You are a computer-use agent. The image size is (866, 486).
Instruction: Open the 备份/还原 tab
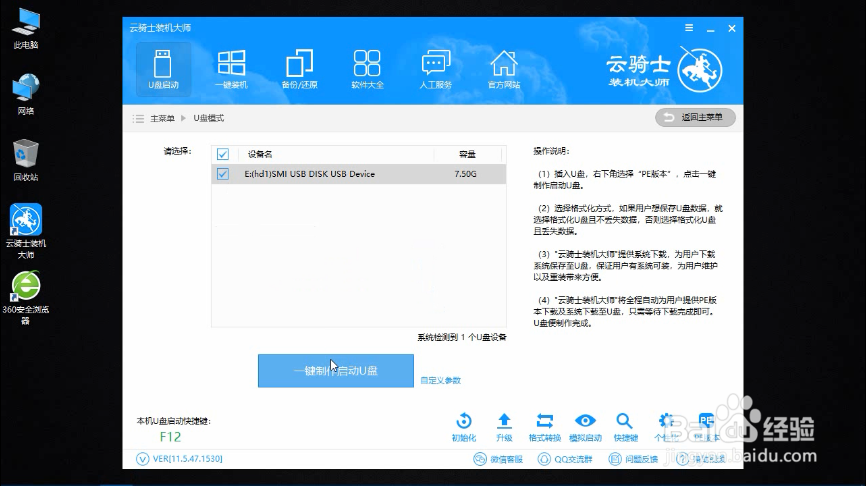(x=299, y=69)
